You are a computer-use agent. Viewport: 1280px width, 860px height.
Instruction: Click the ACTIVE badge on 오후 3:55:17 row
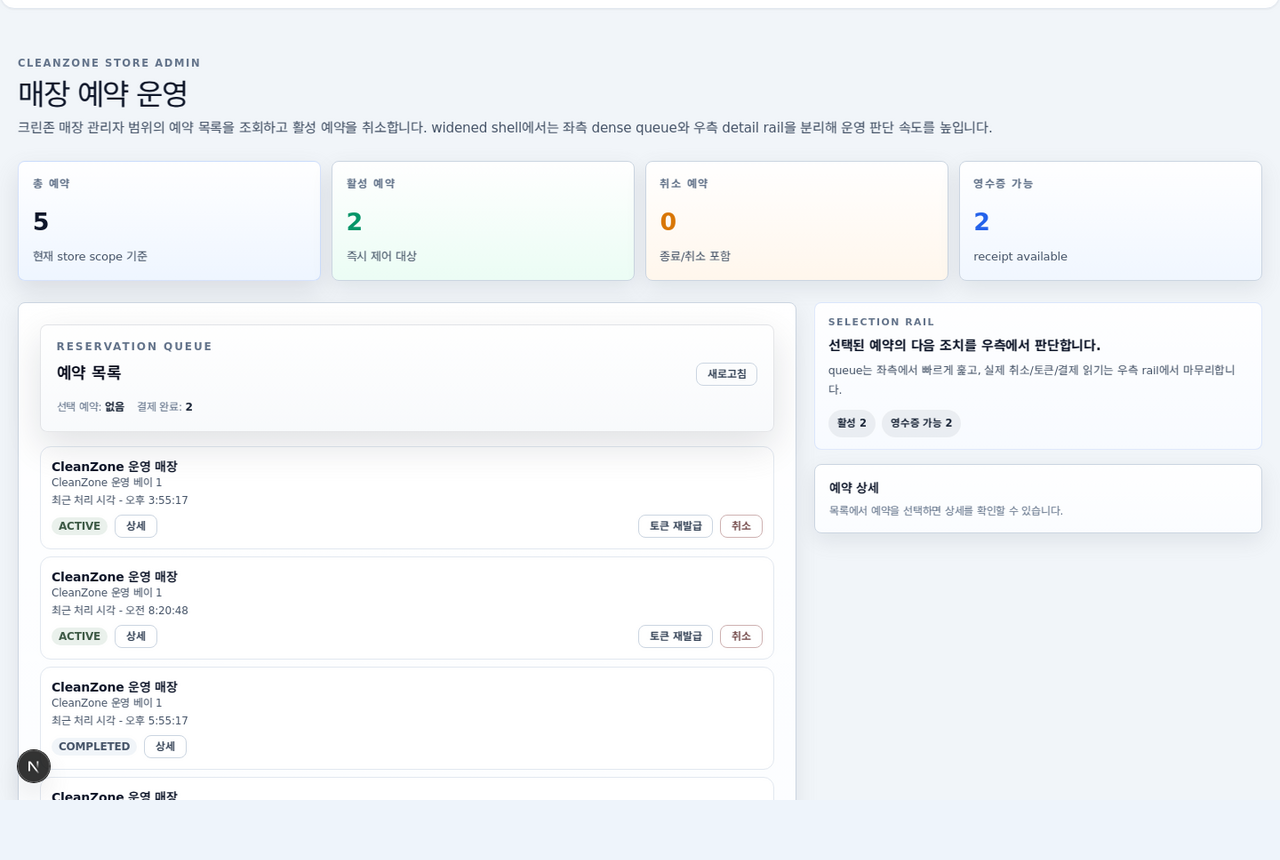[80, 526]
